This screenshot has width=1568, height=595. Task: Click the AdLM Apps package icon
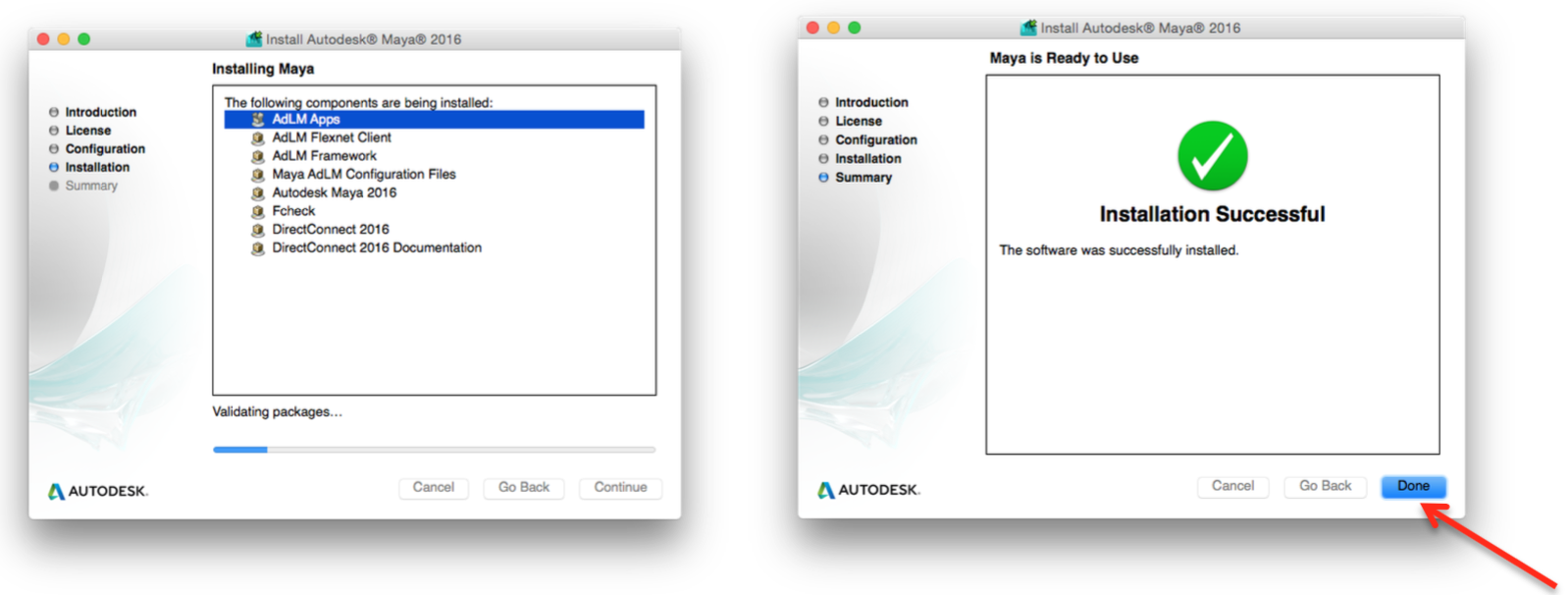pyautogui.click(x=258, y=120)
